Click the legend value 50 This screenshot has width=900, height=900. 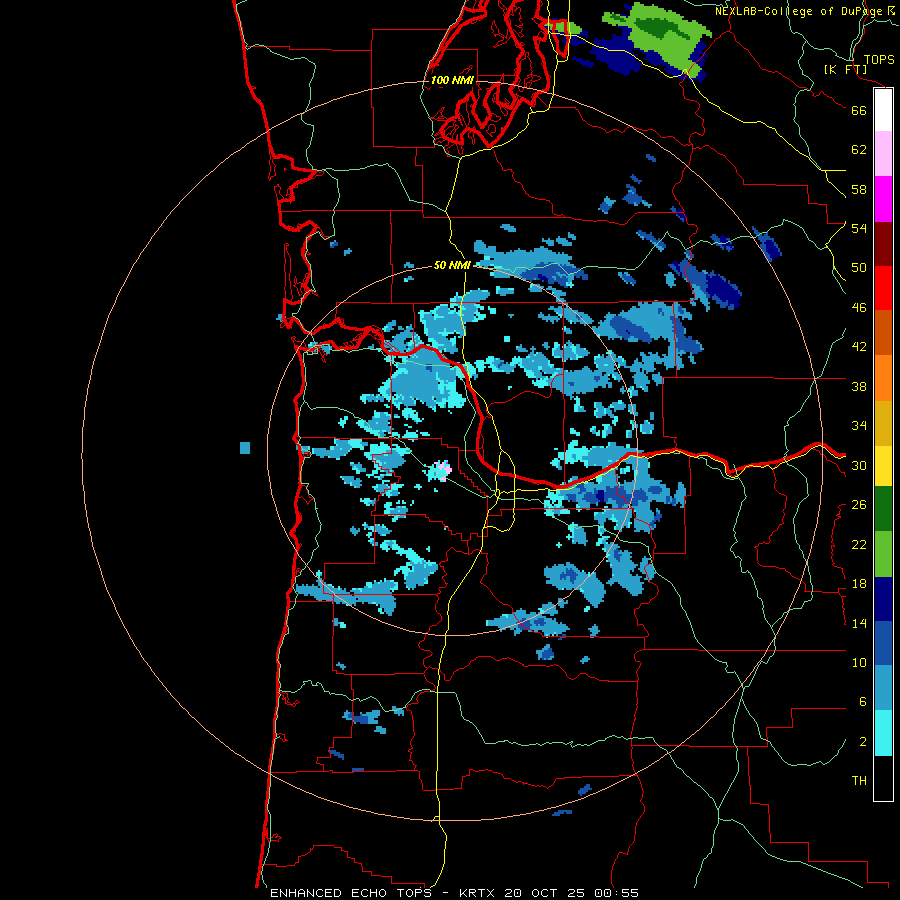pyautogui.click(x=859, y=268)
